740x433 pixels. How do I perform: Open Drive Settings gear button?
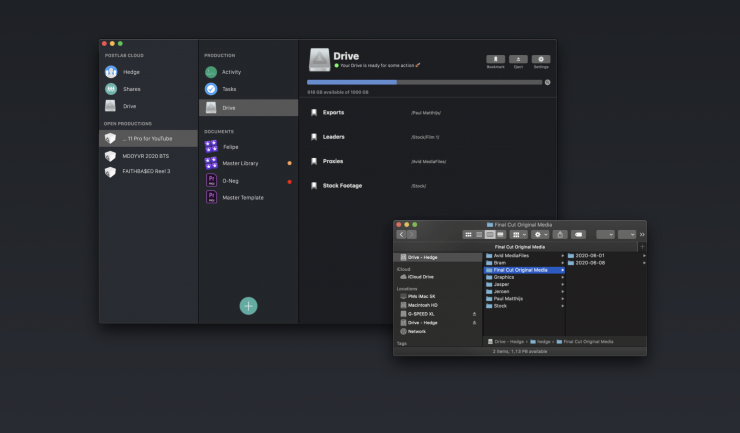[x=541, y=60]
